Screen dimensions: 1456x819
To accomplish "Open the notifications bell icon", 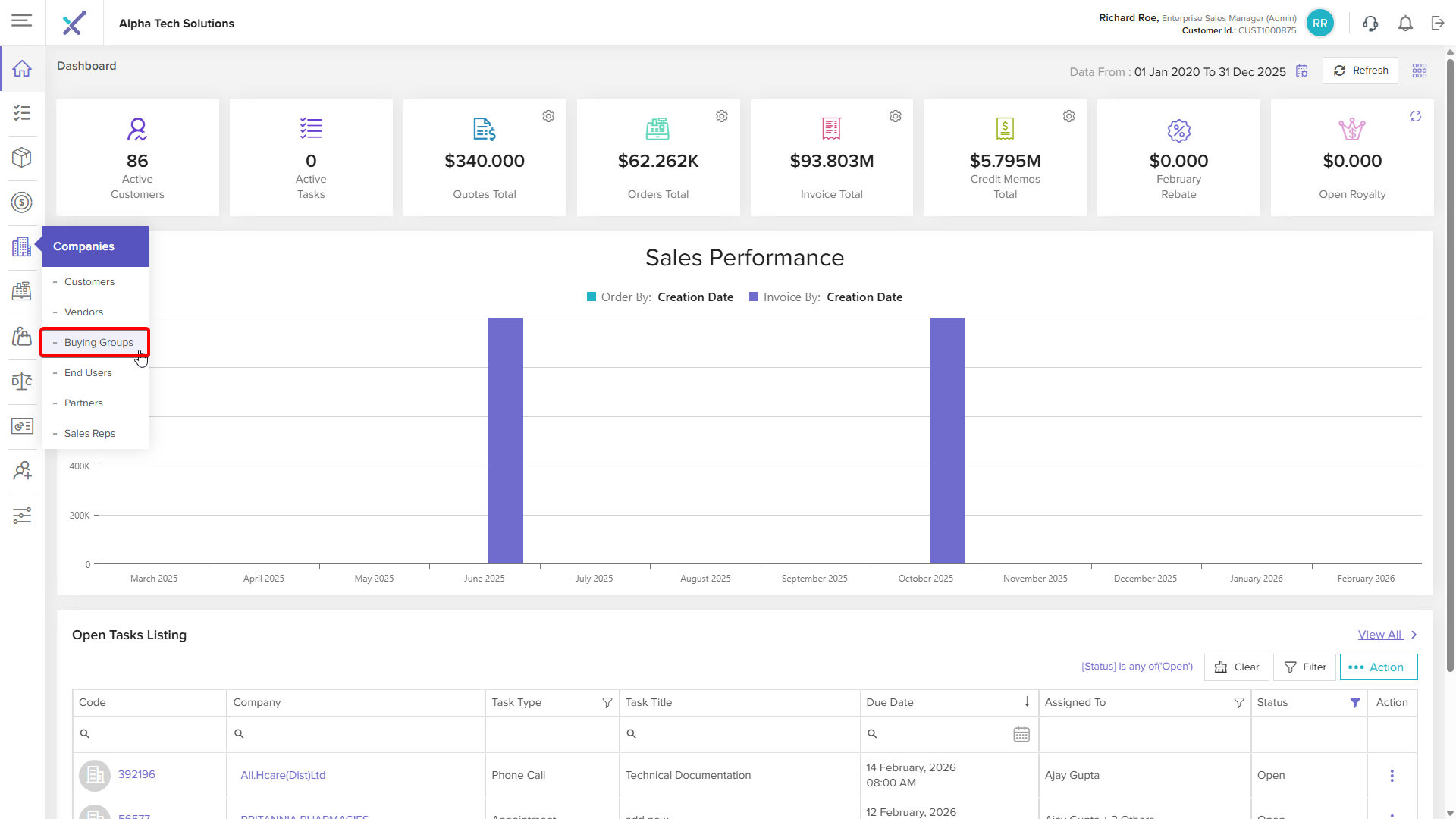I will [1405, 24].
